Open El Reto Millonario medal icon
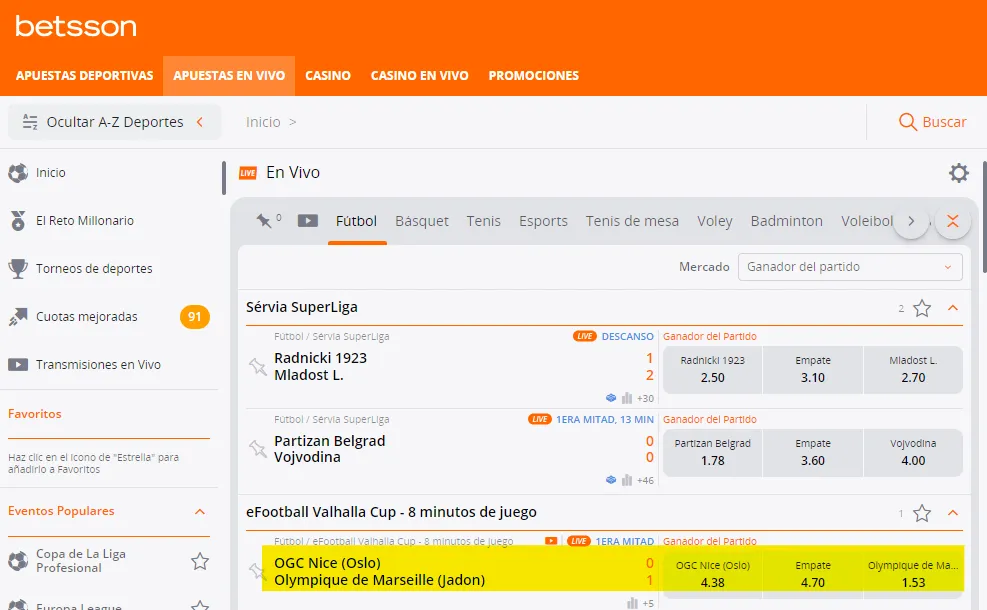Viewport: 987px width, 610px height. point(18,221)
